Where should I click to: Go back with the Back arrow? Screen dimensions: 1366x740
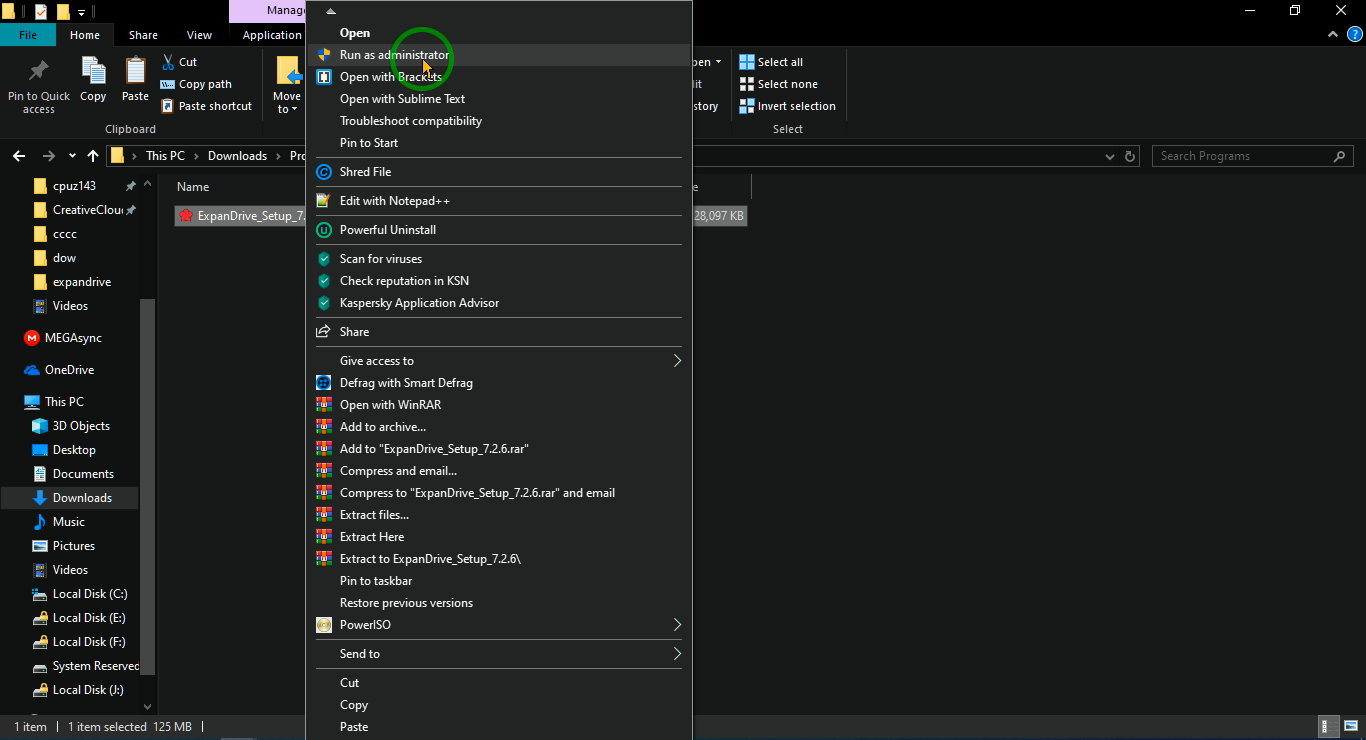(x=19, y=156)
